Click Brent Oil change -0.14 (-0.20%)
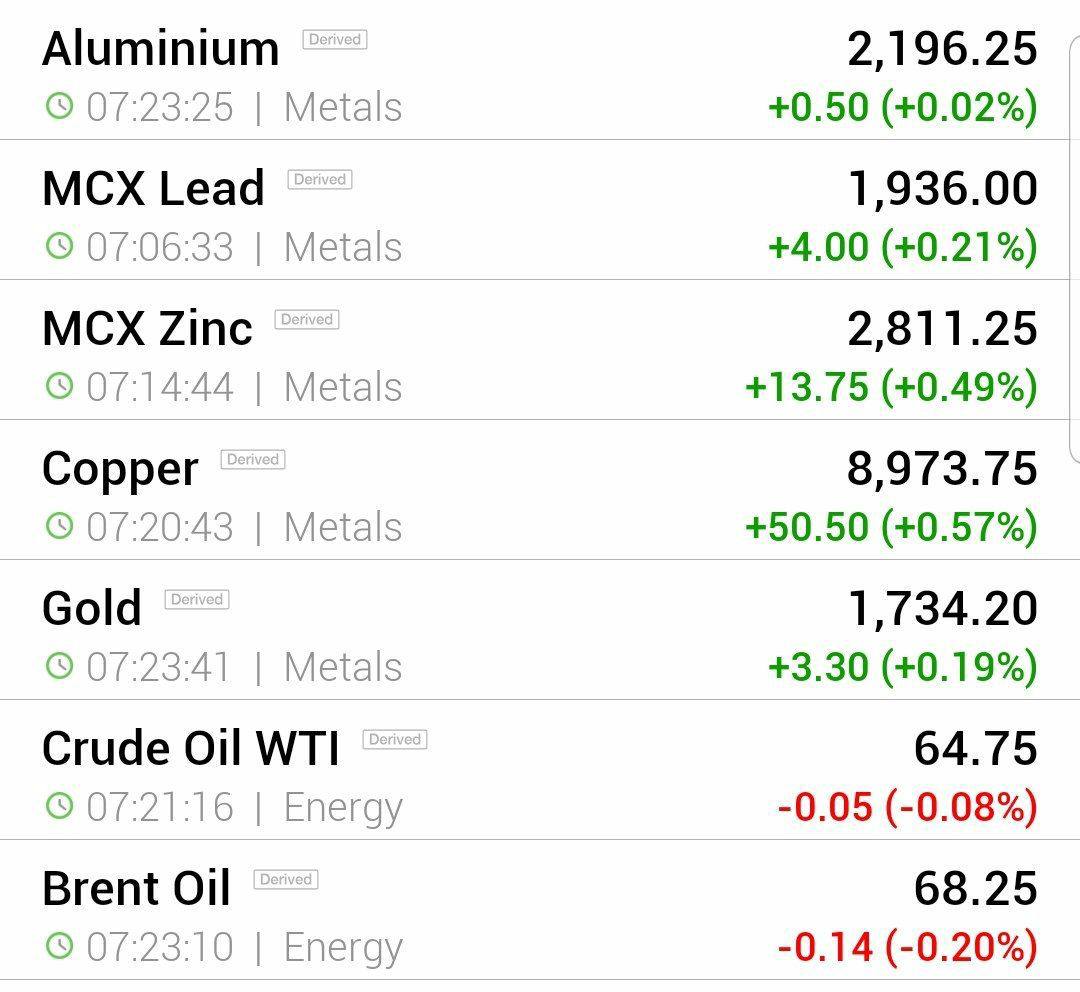 [907, 946]
